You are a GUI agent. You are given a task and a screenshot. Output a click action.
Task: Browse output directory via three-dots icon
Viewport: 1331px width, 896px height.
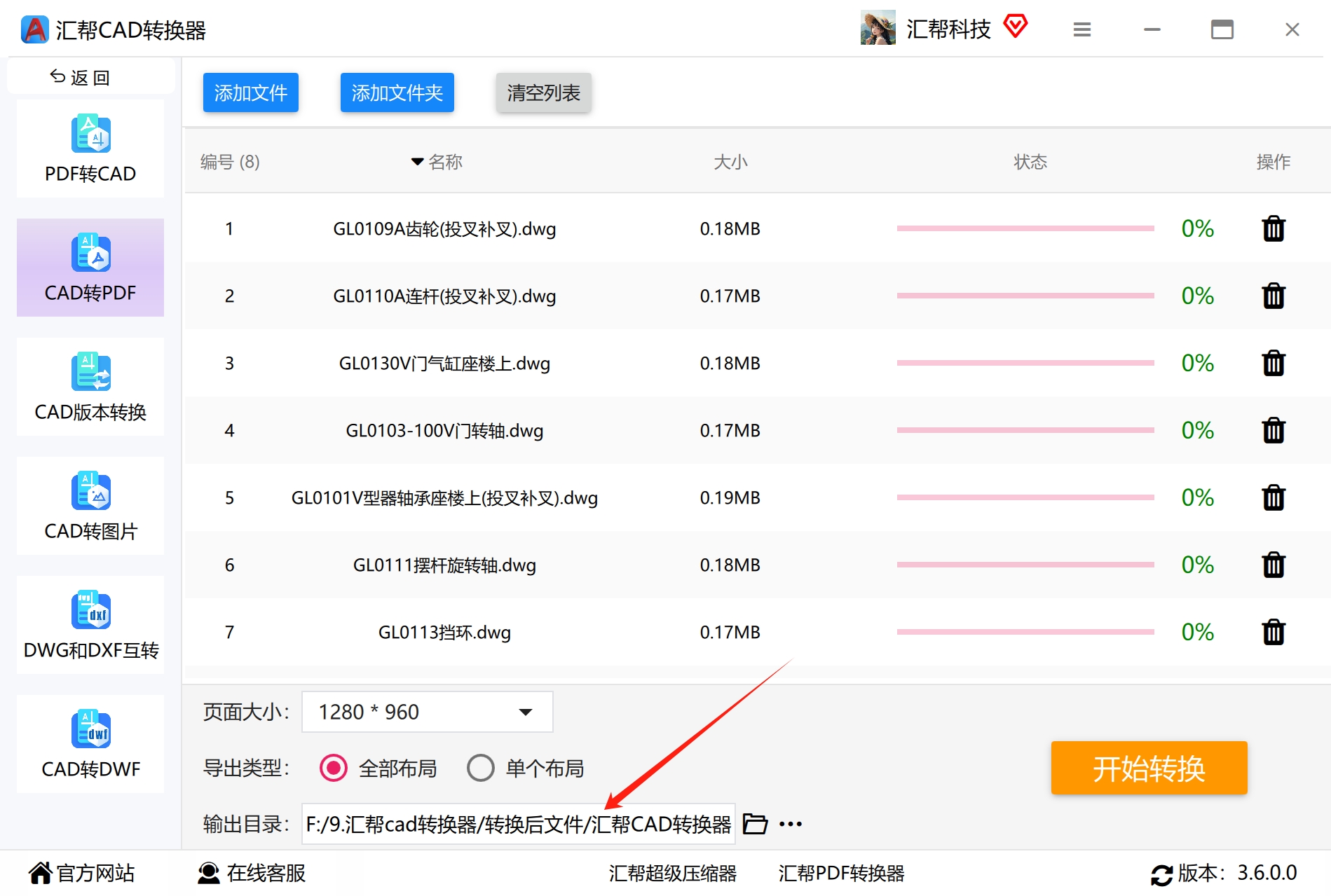tap(791, 825)
